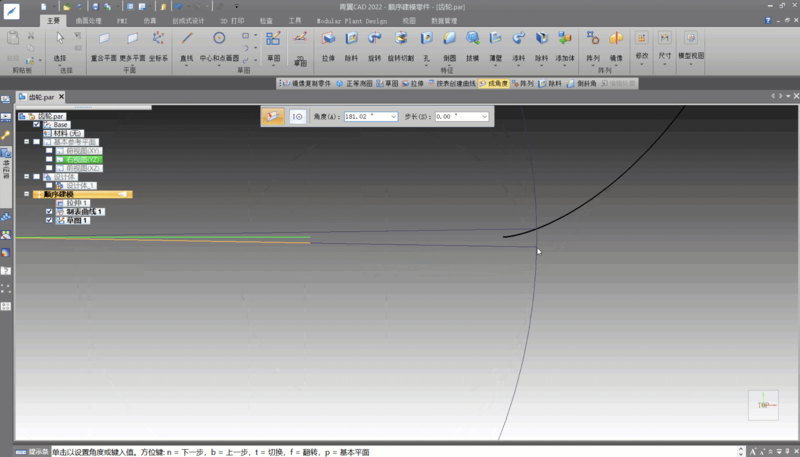800x457 pixels.
Task: Toggle the Base checkbox in tree
Action: pyautogui.click(x=37, y=124)
